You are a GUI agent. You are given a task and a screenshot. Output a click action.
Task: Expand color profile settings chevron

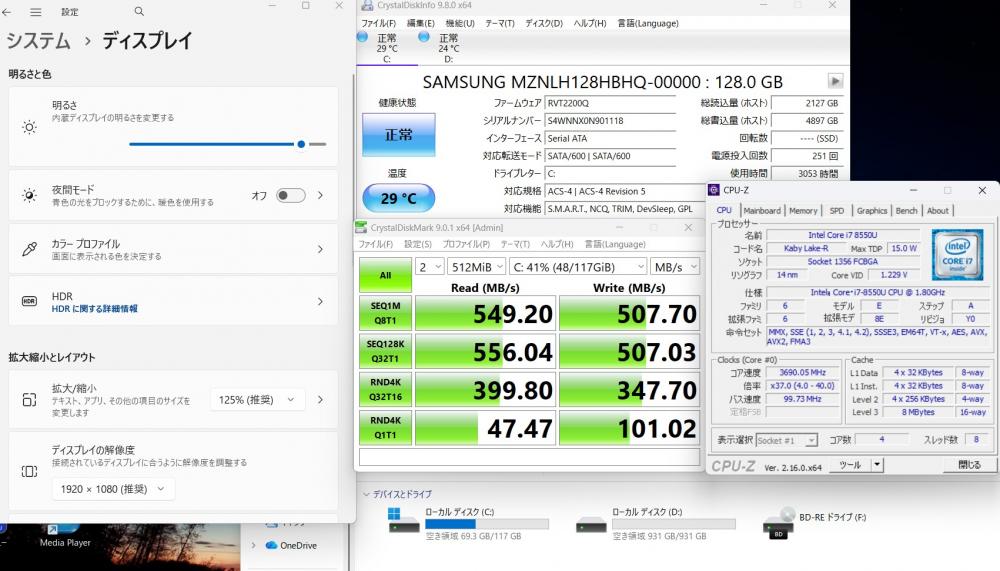pos(320,249)
